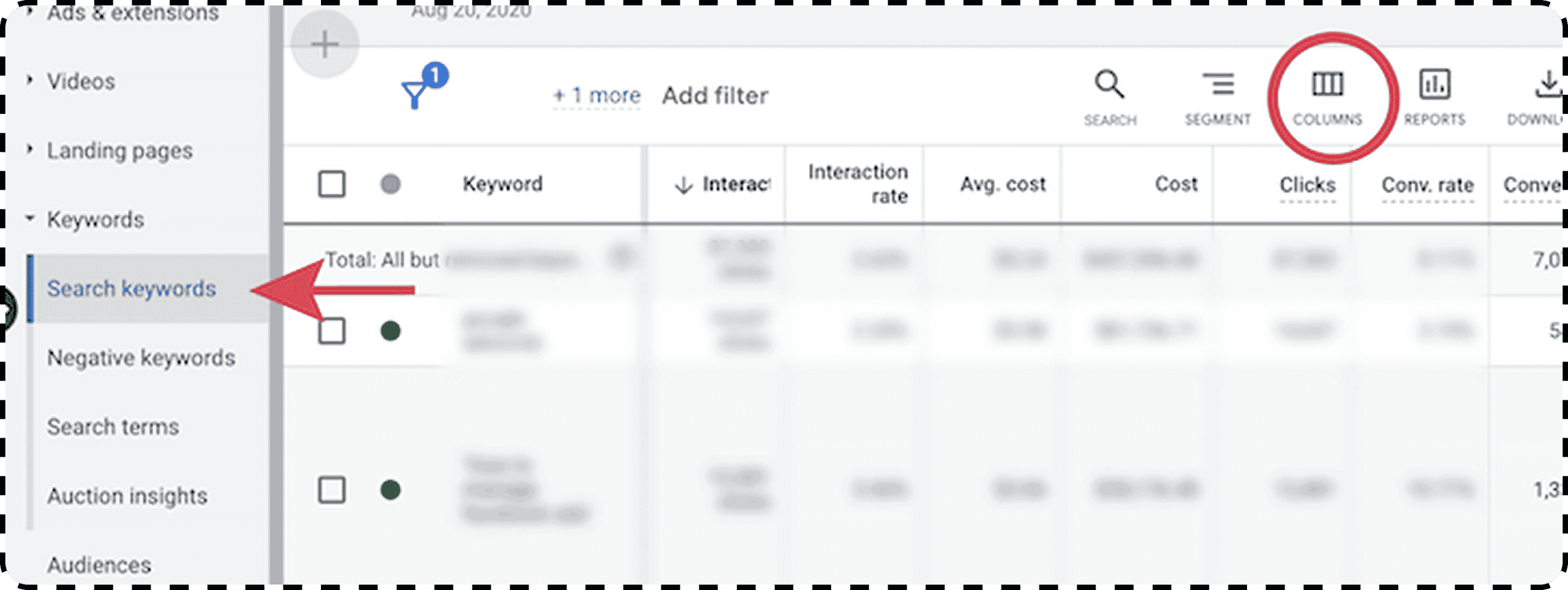Image resolution: width=1568 pixels, height=590 pixels.
Task: Open the Reports chart icon
Action: (1434, 84)
